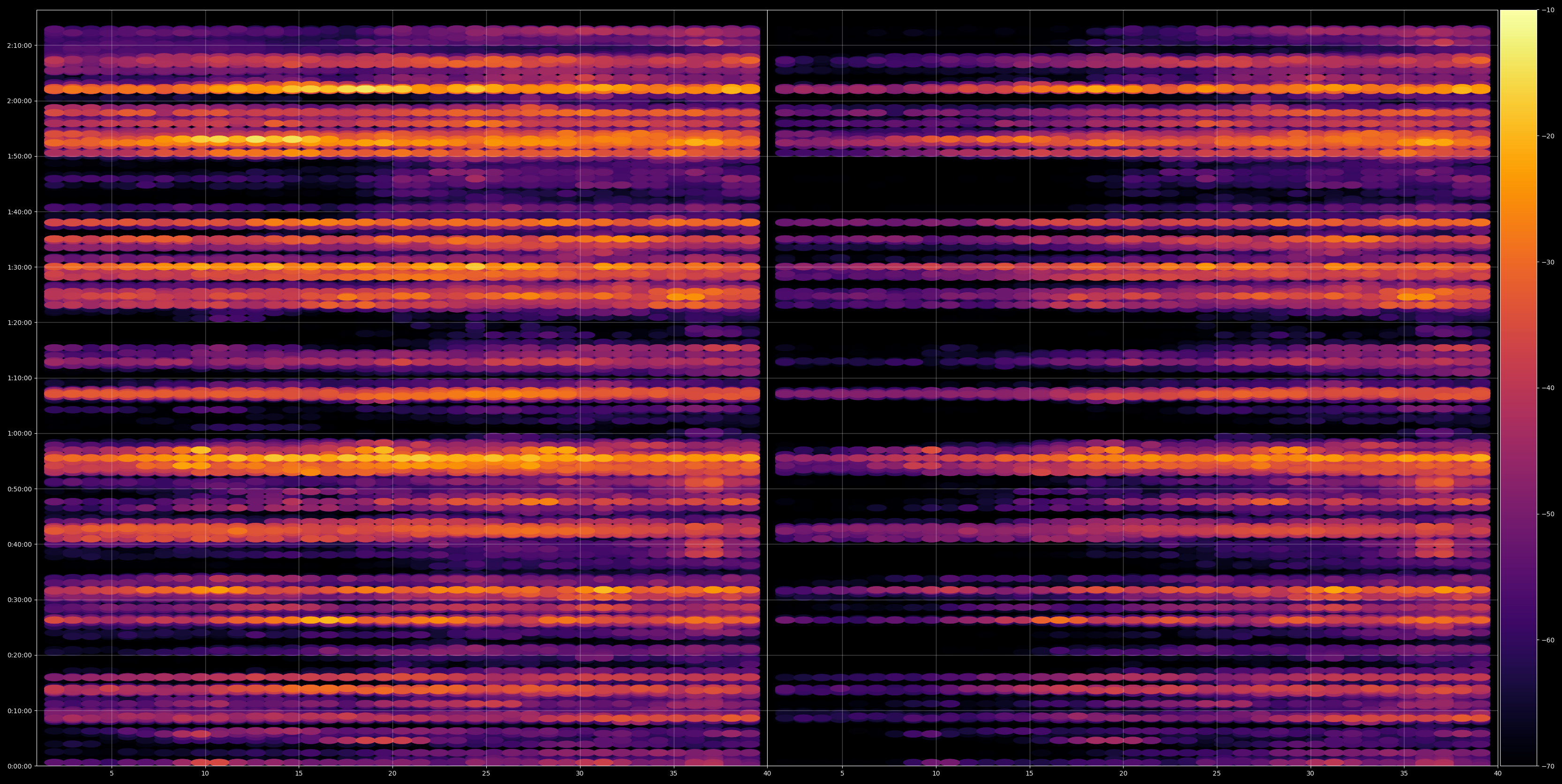The width and height of the screenshot is (1562, 784).
Task: Click x-axis tick 10 under the right plot
Action: [936, 774]
